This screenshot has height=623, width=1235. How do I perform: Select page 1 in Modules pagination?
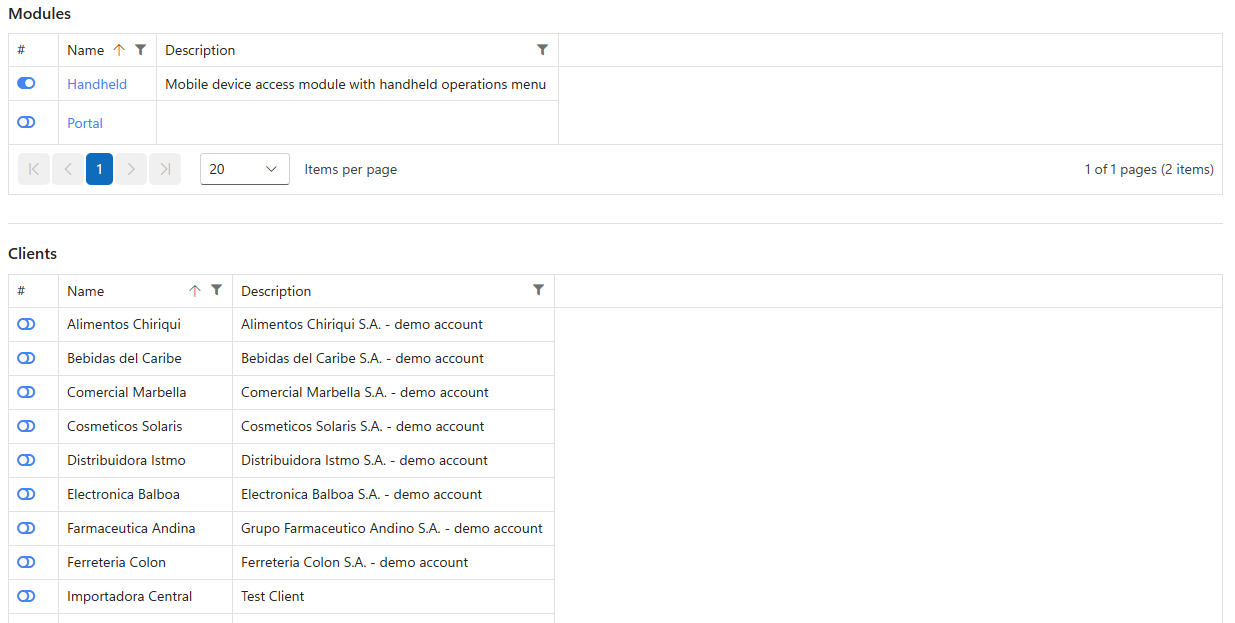pyautogui.click(x=99, y=169)
